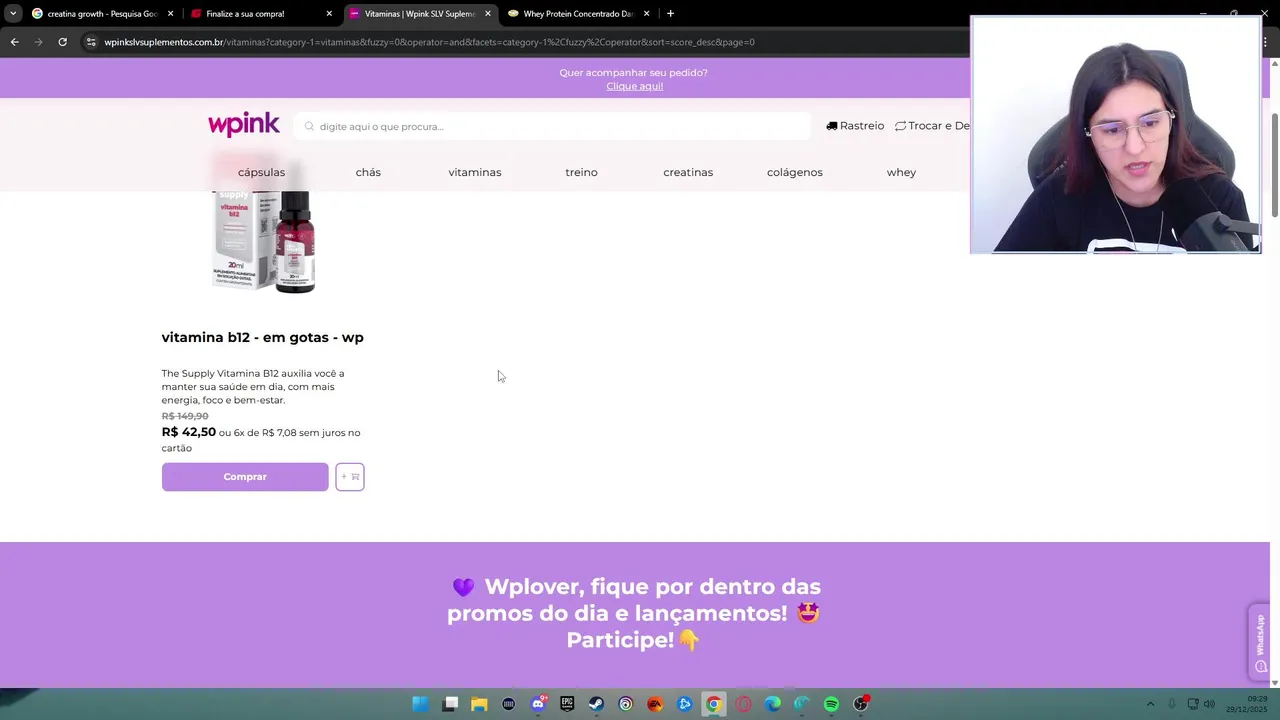
Task: Click the Chrome taskbar icon
Action: point(713,704)
